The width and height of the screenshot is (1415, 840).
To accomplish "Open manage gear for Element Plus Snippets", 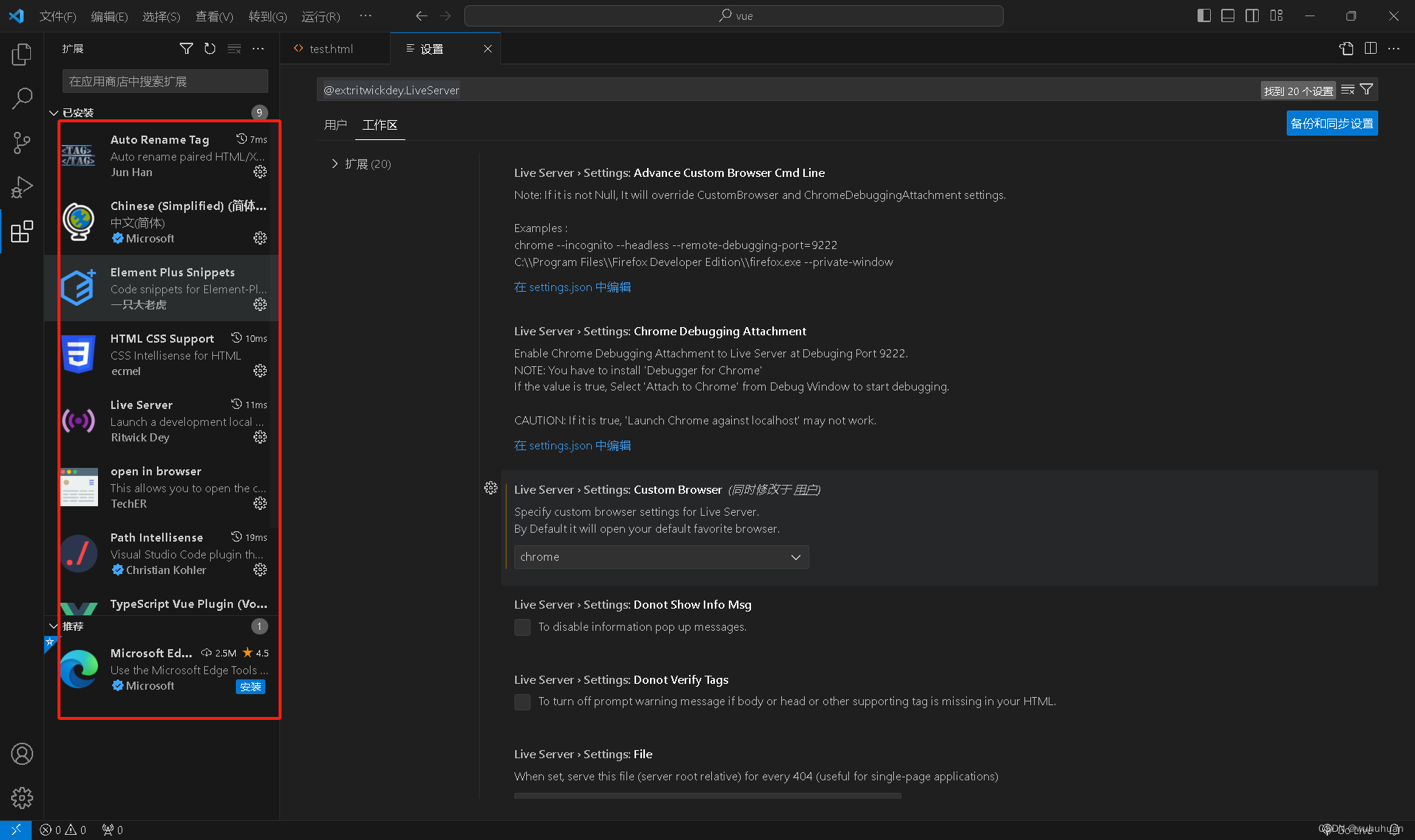I will (260, 304).
